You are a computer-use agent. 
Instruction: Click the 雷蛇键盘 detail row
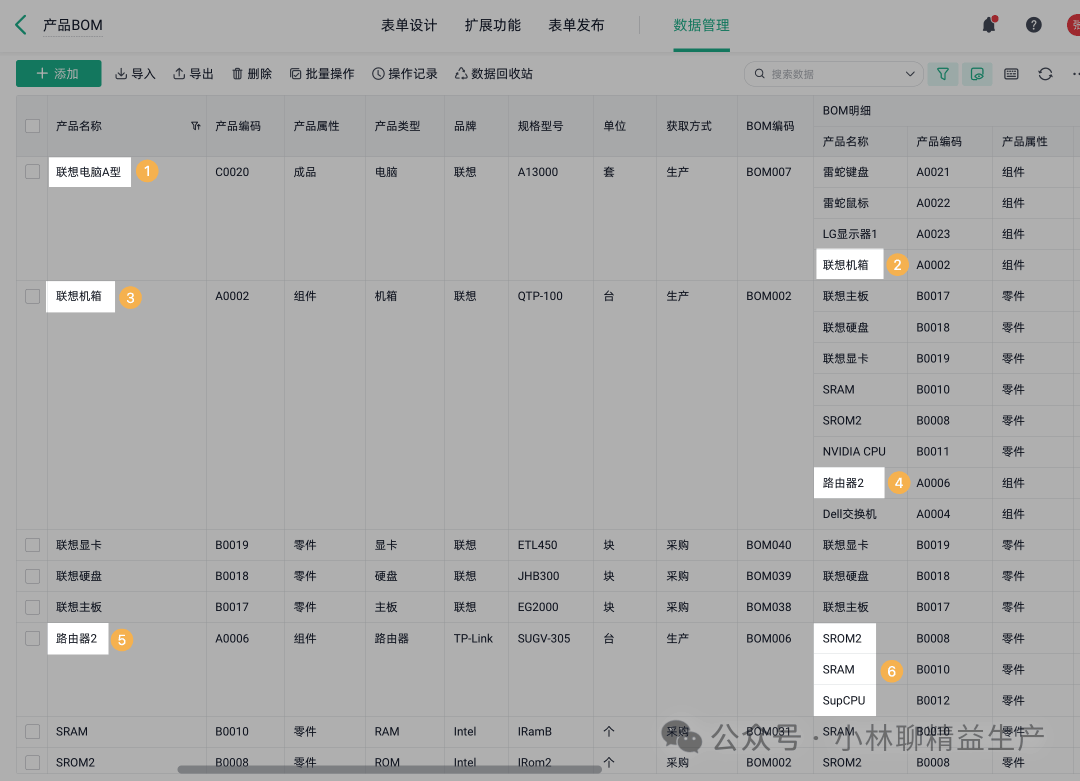coord(846,171)
